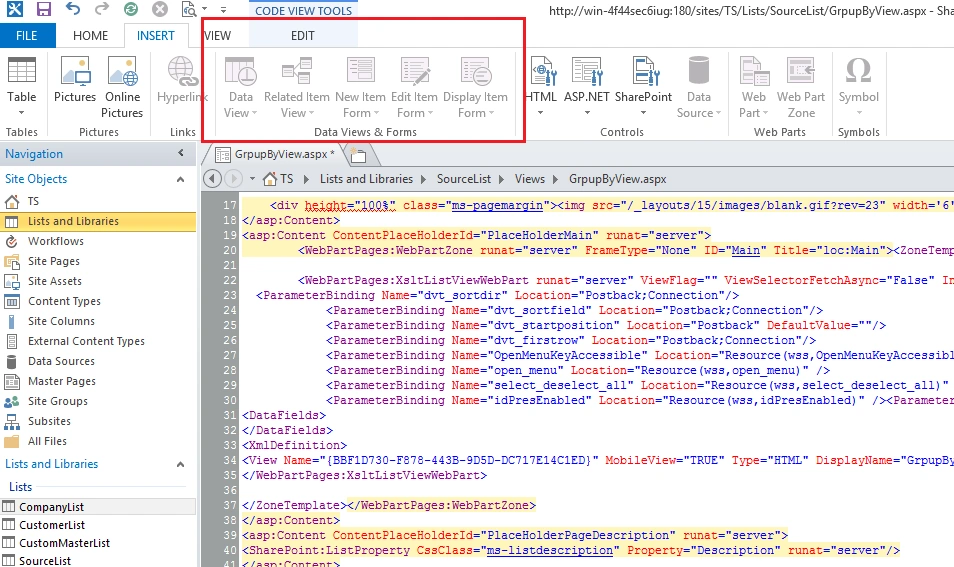Click the back navigation arrow button
This screenshot has height=567, width=954.
coord(212,179)
